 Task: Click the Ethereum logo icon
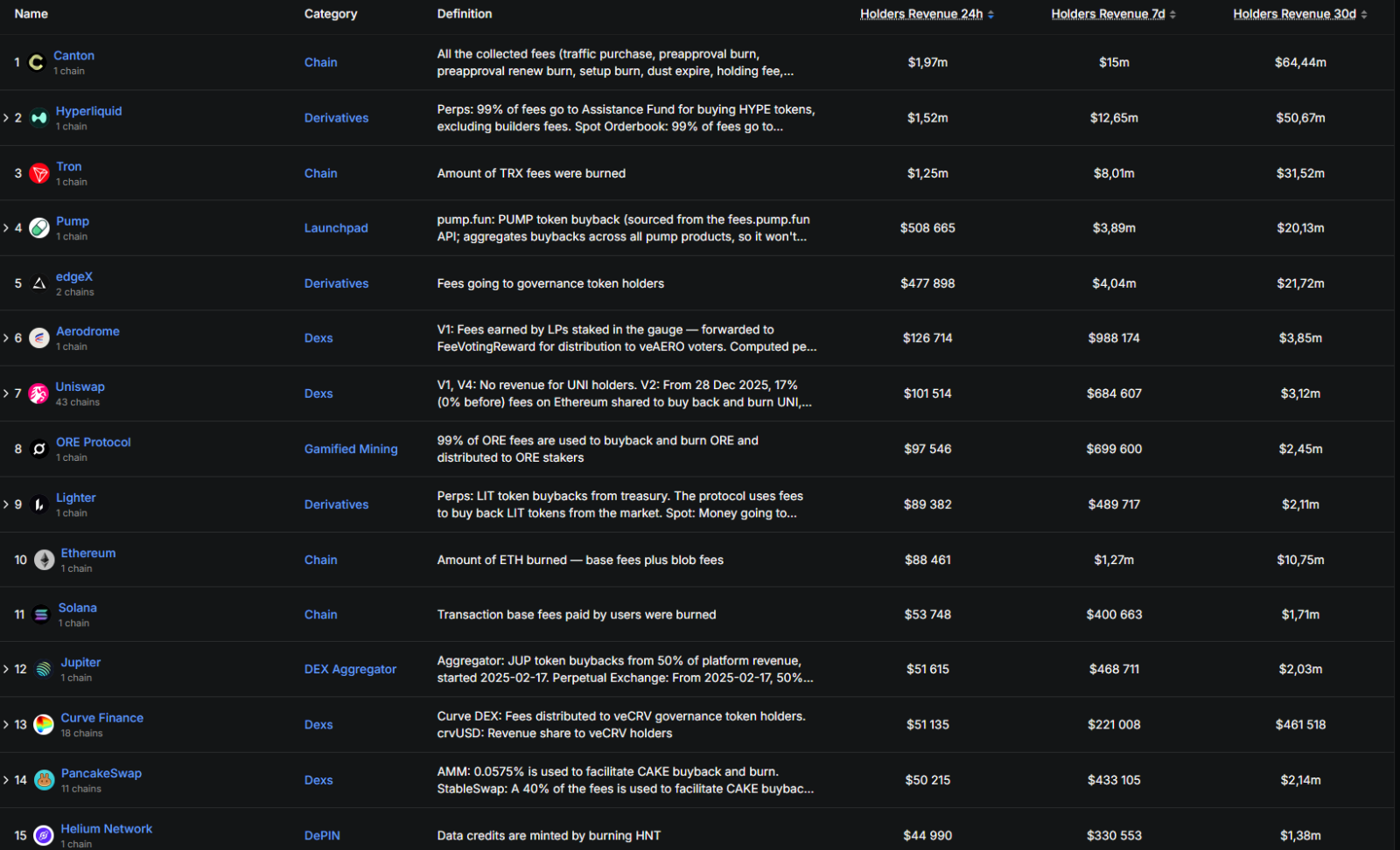click(x=44, y=560)
